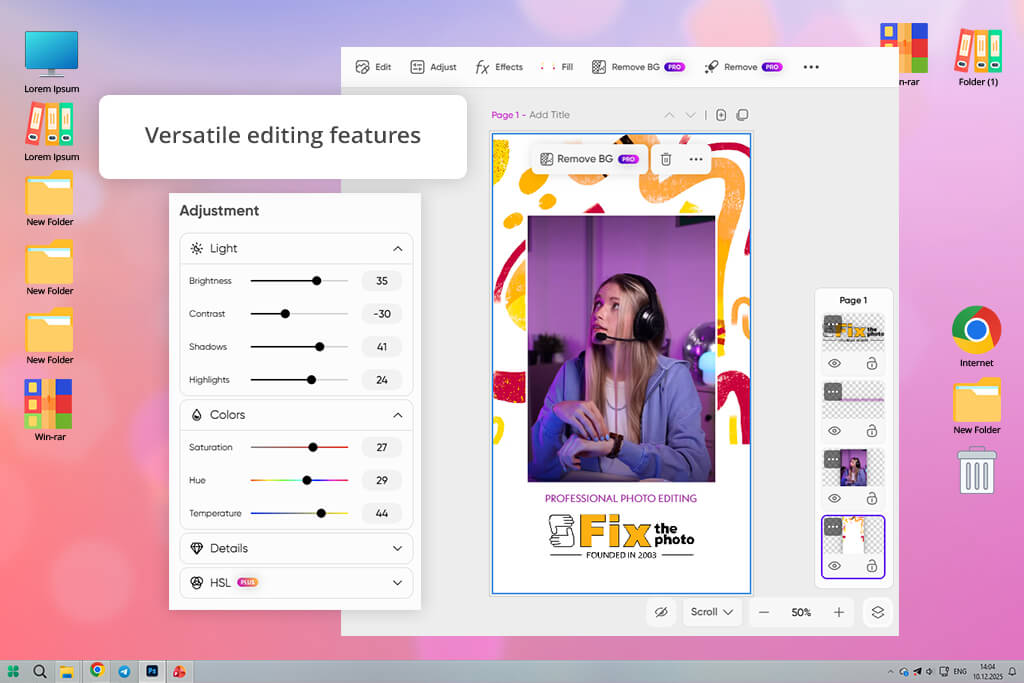This screenshot has height=683, width=1024.
Task: Click the Hue slider handle
Action: (307, 481)
